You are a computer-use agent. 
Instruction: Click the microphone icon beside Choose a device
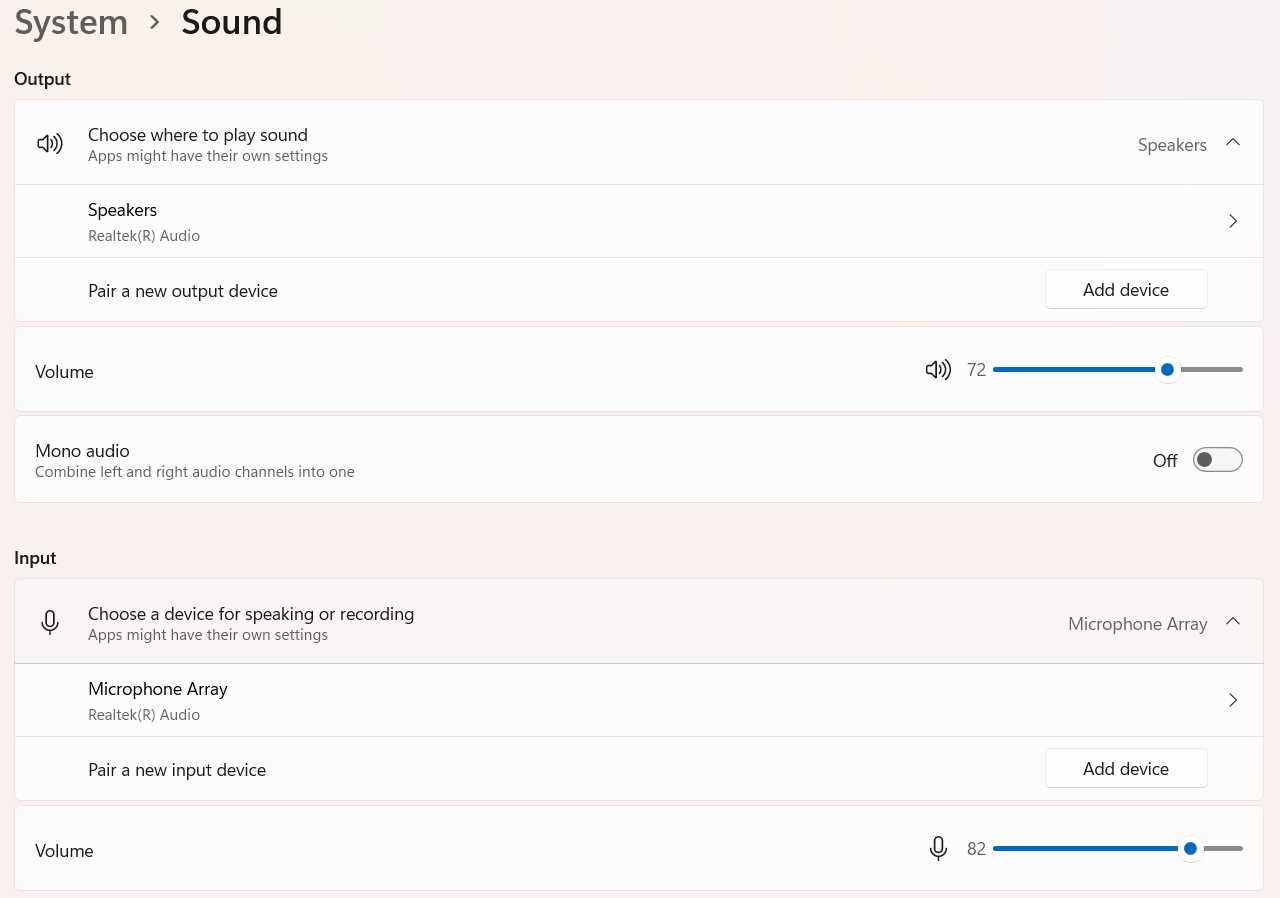click(x=50, y=623)
